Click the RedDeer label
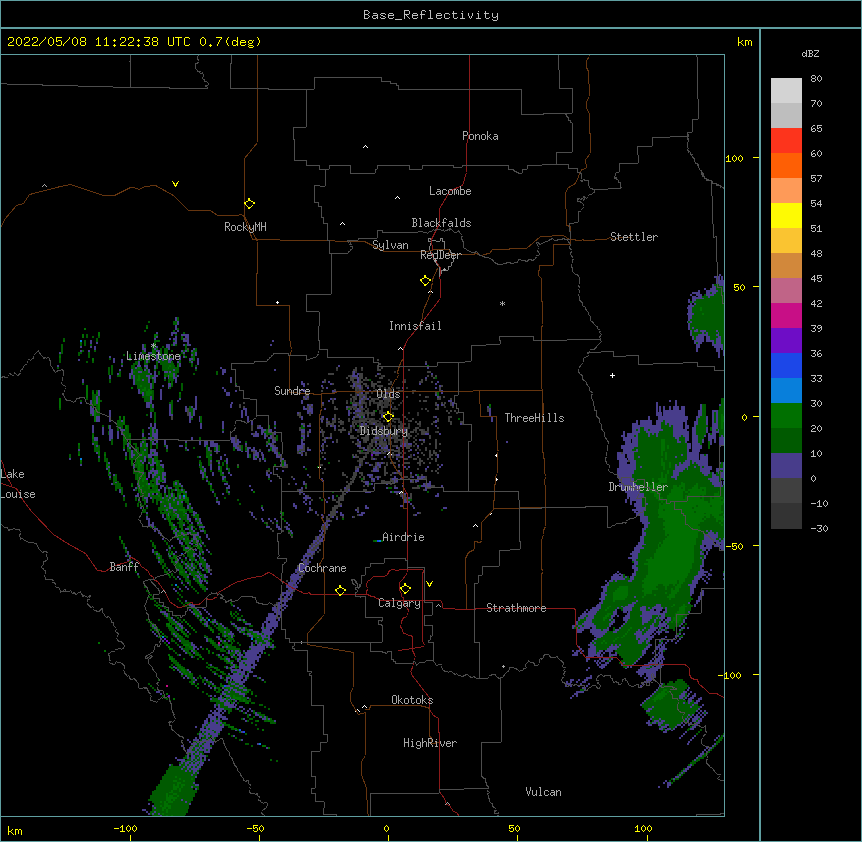Viewport: 862px width, 842px height. pyautogui.click(x=440, y=255)
